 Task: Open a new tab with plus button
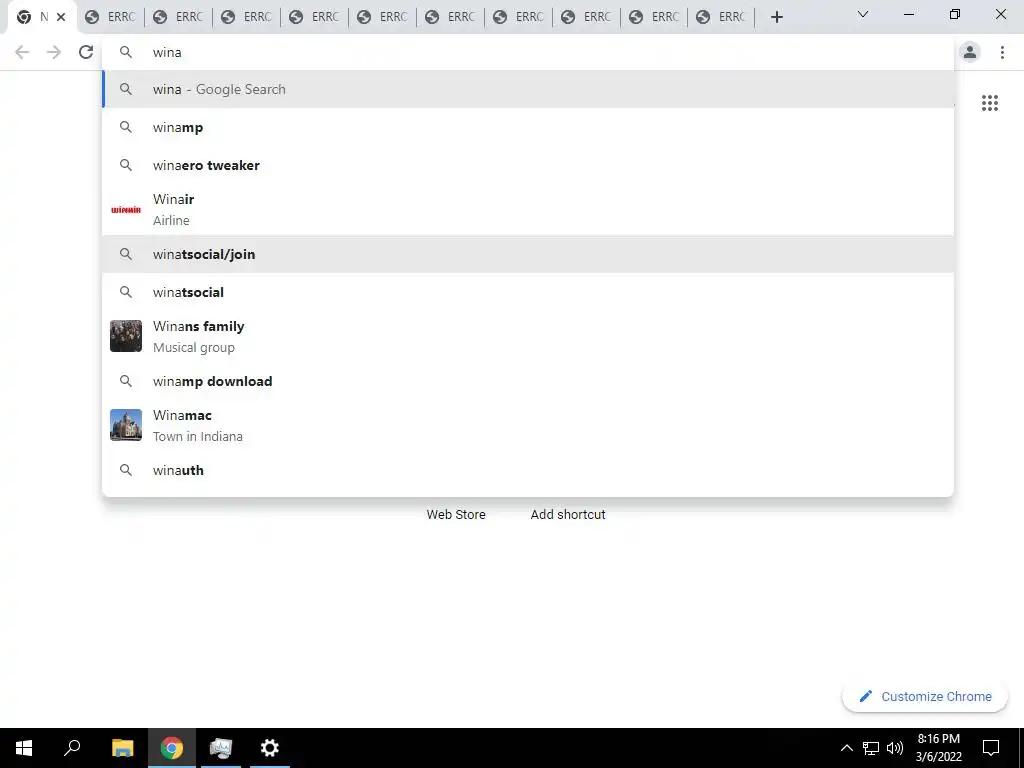click(776, 17)
